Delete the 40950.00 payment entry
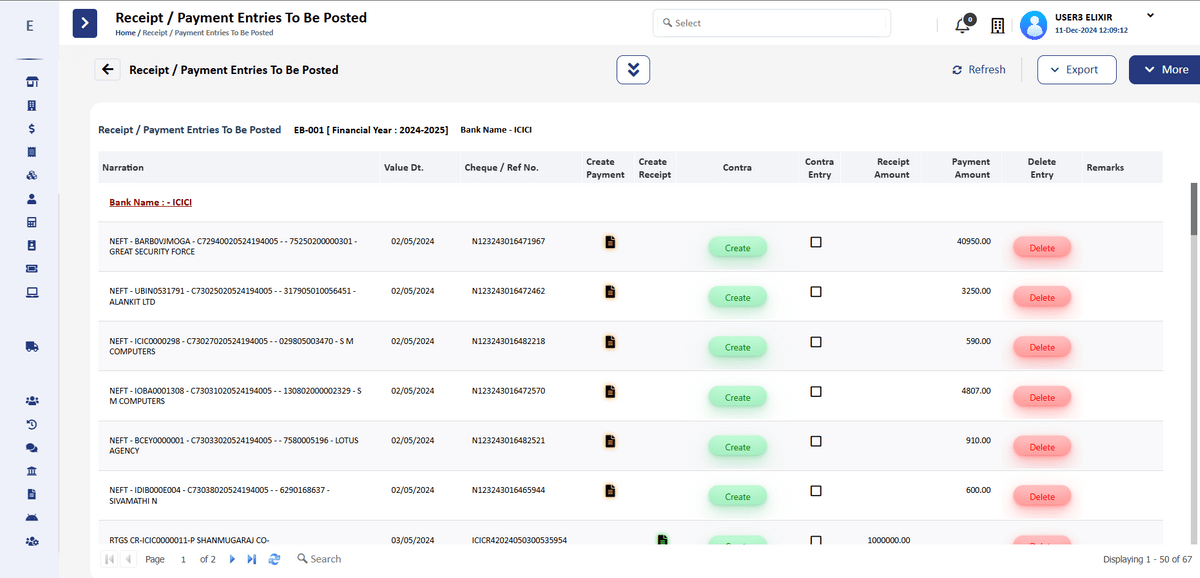 1042,248
